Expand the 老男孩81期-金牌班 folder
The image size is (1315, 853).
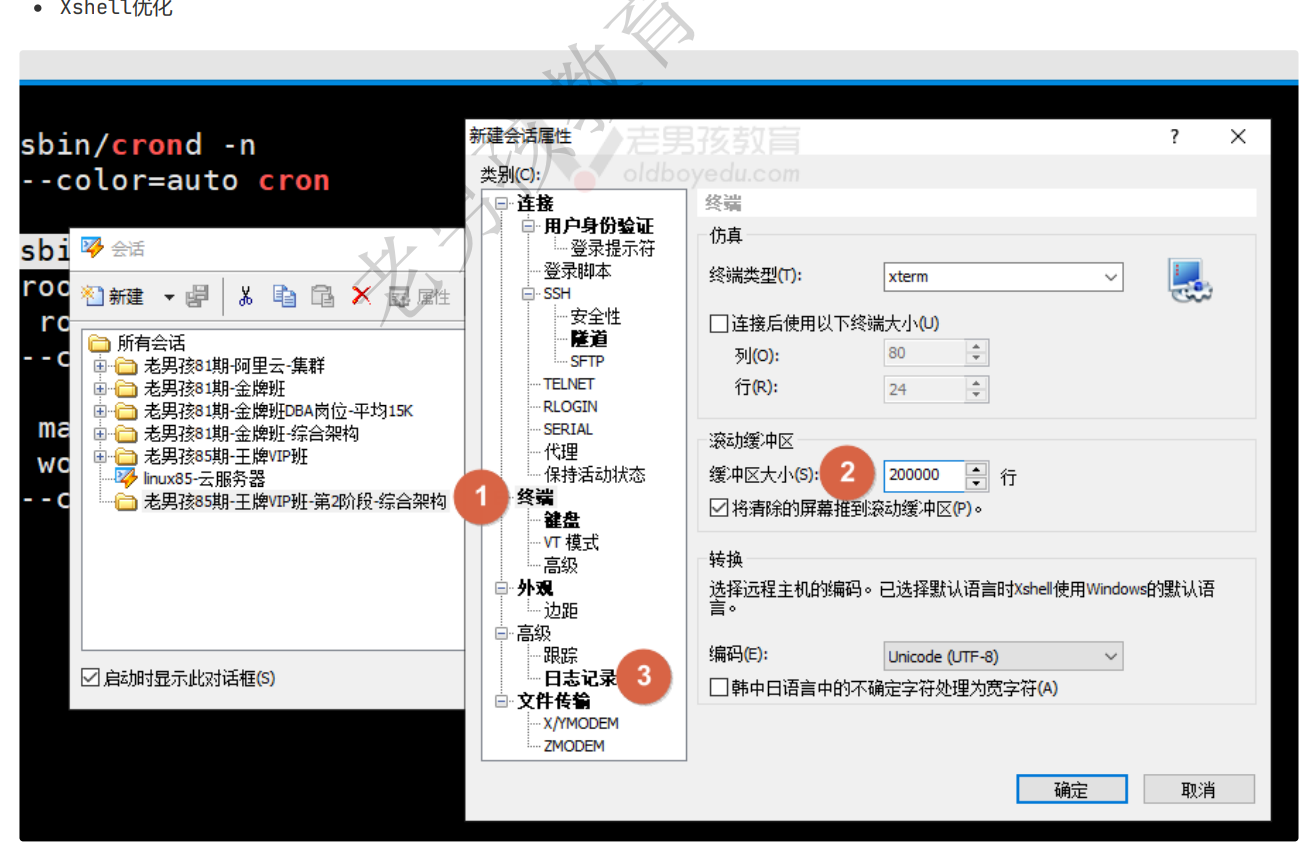point(100,388)
